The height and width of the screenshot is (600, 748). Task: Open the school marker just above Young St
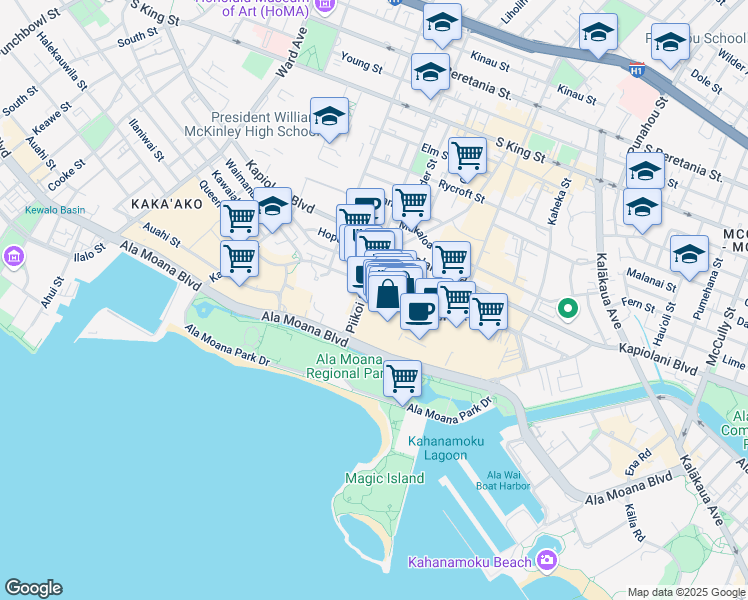pyautogui.click(x=430, y=73)
